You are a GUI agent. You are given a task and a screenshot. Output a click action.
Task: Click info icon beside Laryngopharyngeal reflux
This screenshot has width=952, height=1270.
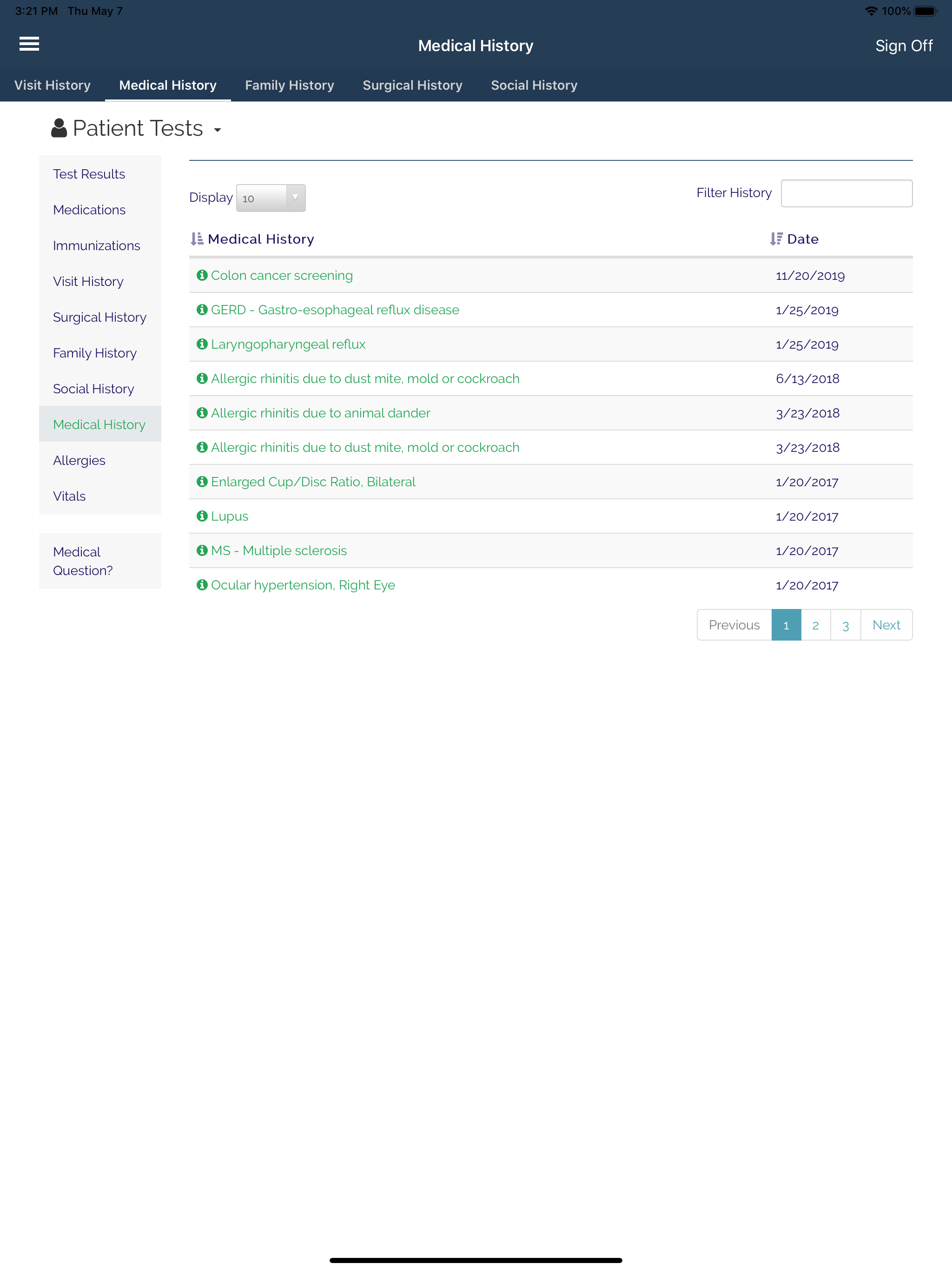pos(202,344)
